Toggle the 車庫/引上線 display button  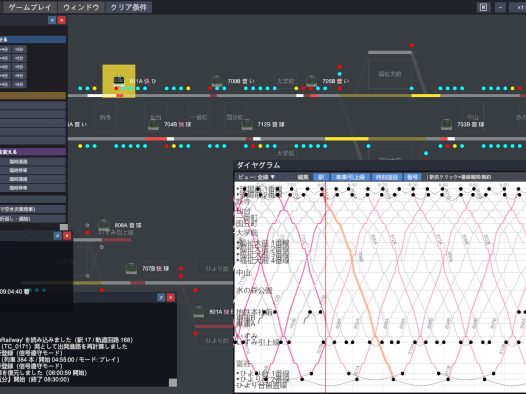click(x=350, y=177)
